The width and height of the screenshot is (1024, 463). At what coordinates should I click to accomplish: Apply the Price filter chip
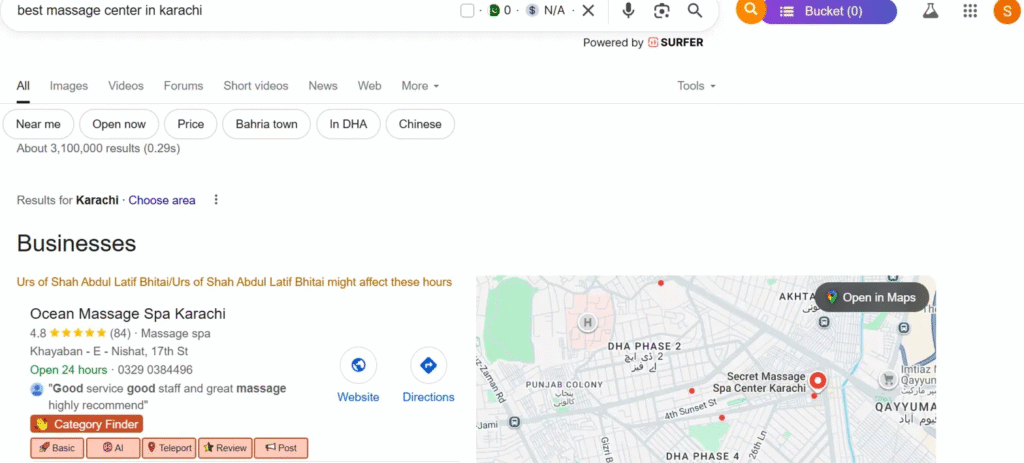click(x=191, y=124)
